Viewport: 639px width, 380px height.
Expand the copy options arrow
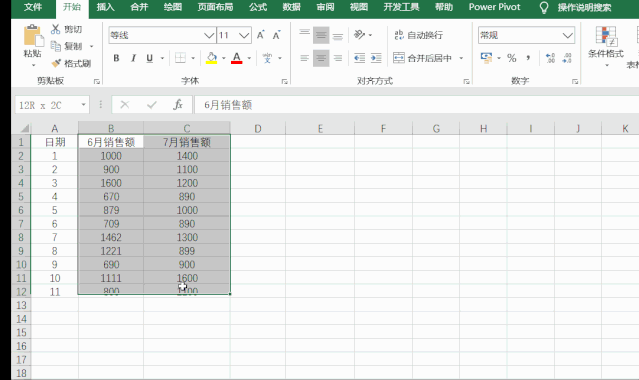pyautogui.click(x=92, y=46)
